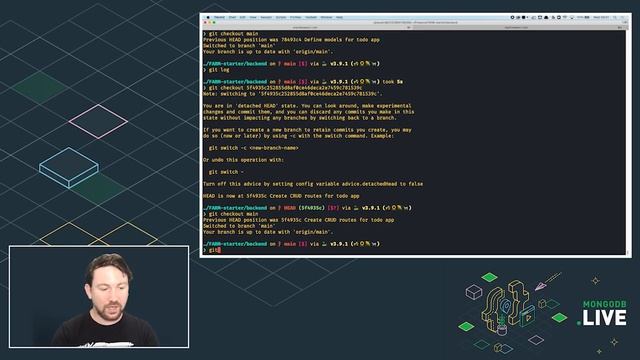Screen dimensions: 640x360
Task: Open Spotlight search in menu bar
Action: pos(615,18)
